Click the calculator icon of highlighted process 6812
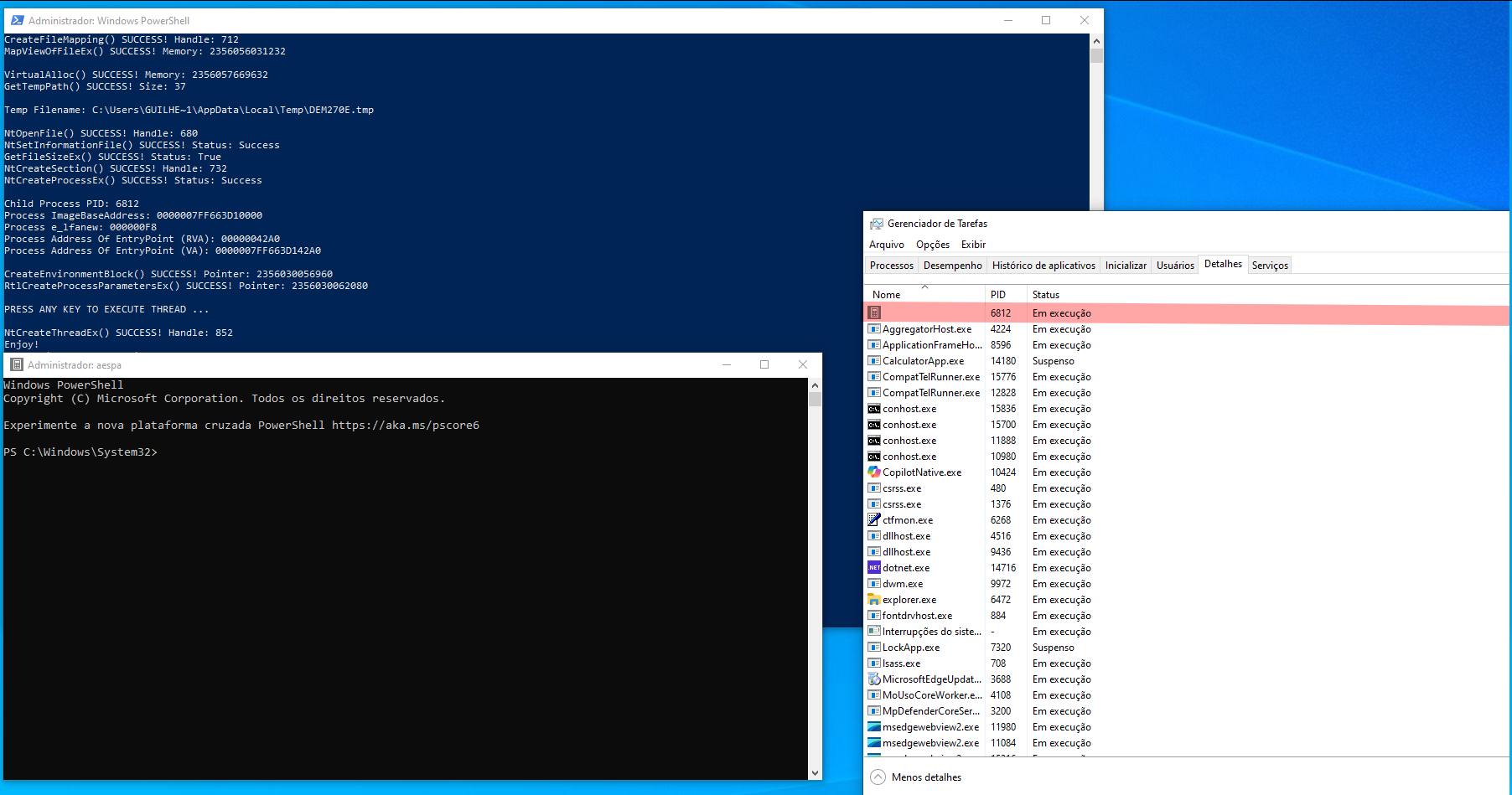This screenshot has width=1512, height=795. click(874, 312)
